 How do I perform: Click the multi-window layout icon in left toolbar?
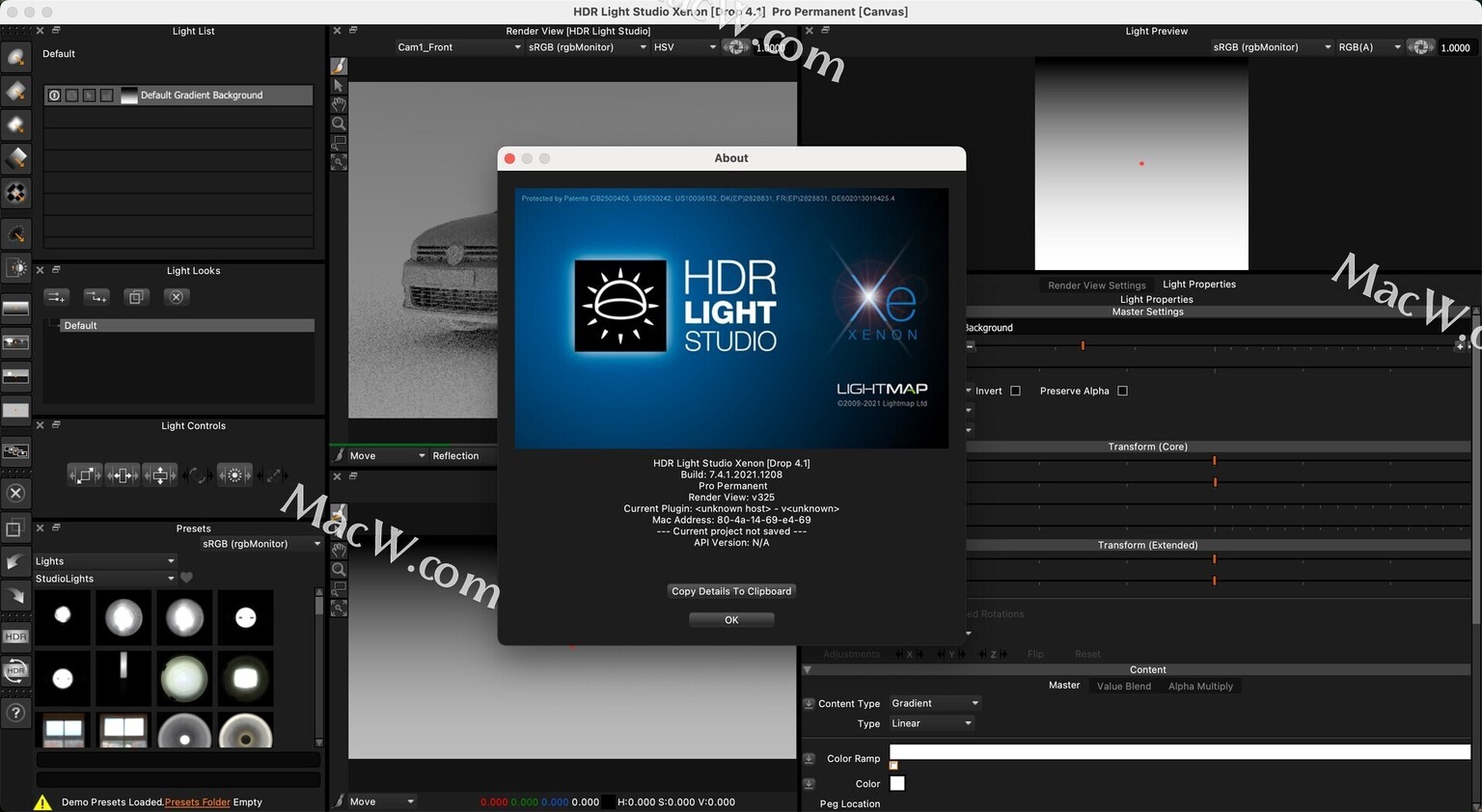point(16,450)
